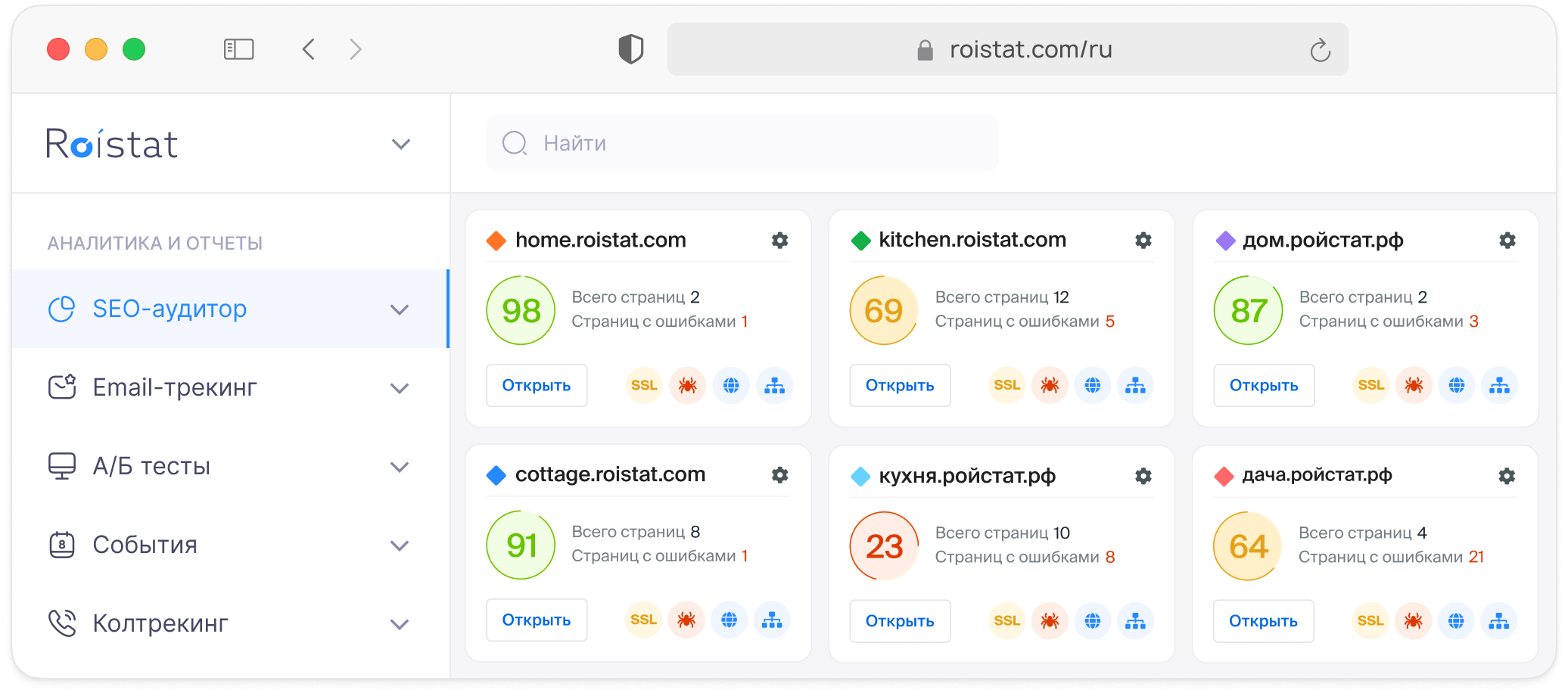Open settings gear for home.roistat.com
Viewport: 1568px width, 696px height.
coord(779,241)
